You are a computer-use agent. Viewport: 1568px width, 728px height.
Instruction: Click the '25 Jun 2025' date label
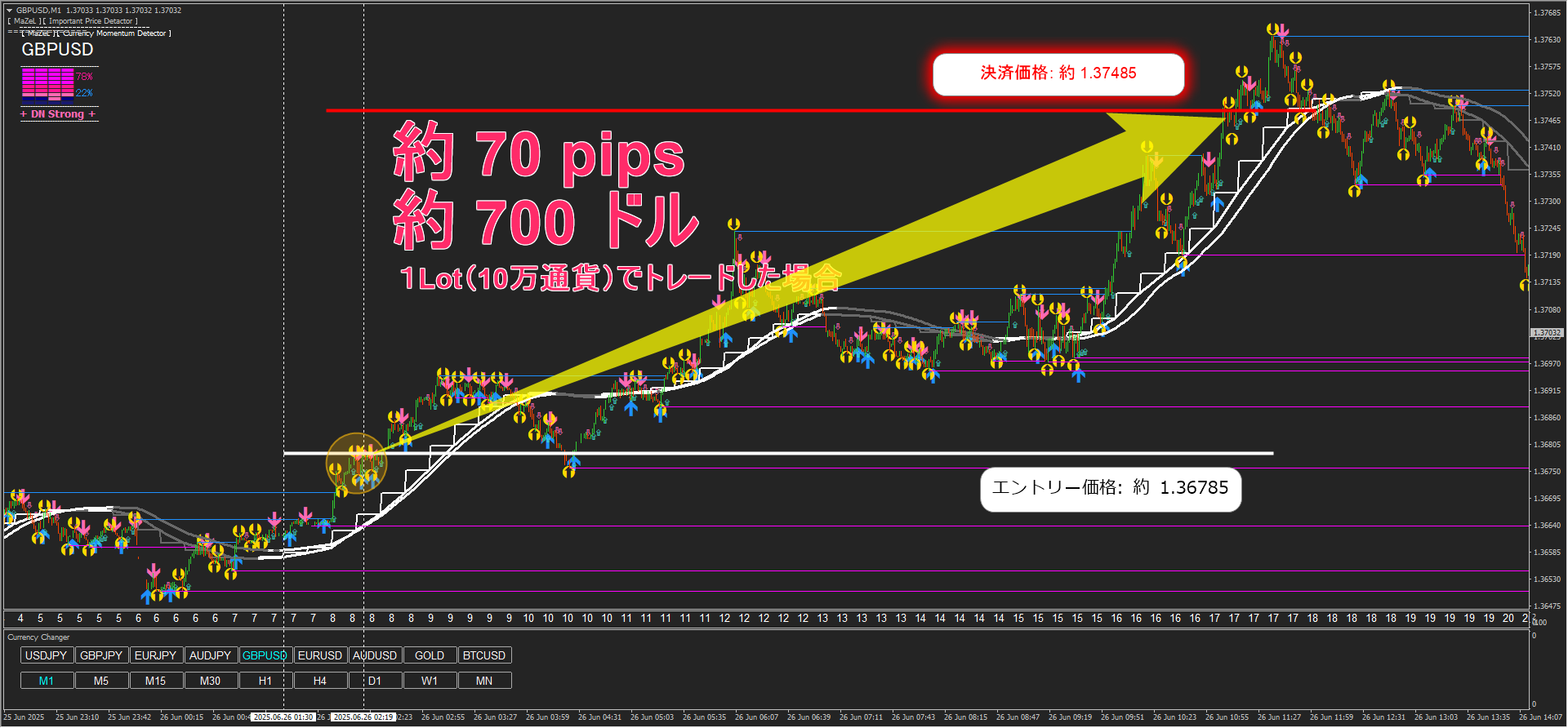point(24,717)
